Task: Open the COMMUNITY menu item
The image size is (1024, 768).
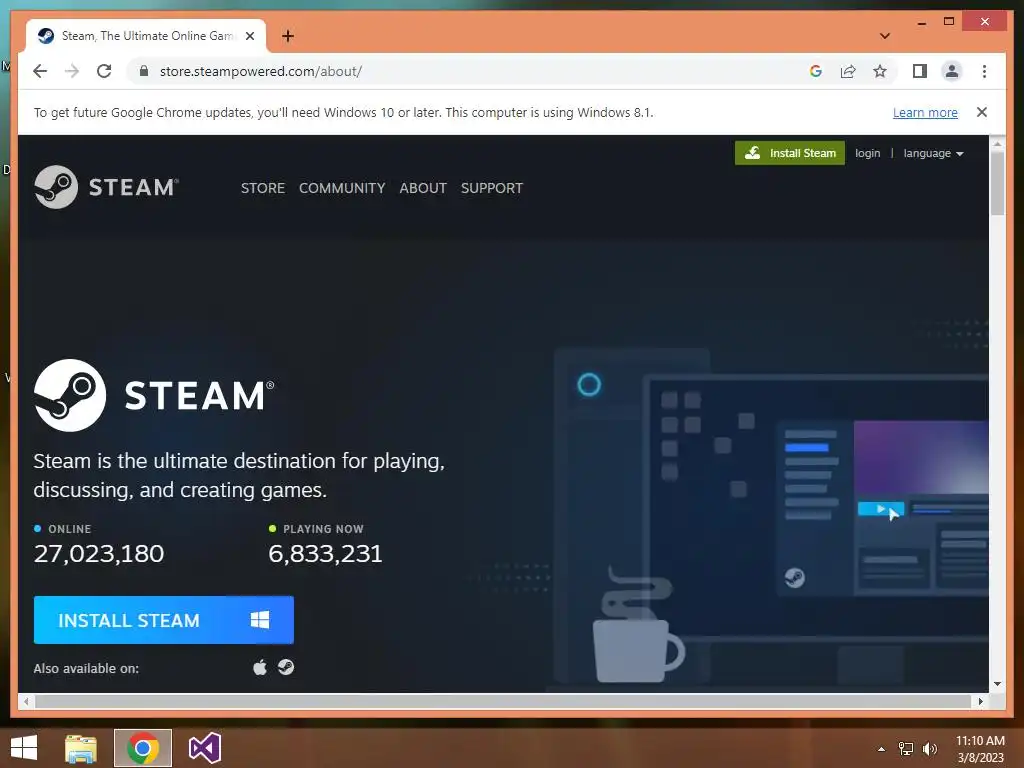Action: pyautogui.click(x=342, y=188)
